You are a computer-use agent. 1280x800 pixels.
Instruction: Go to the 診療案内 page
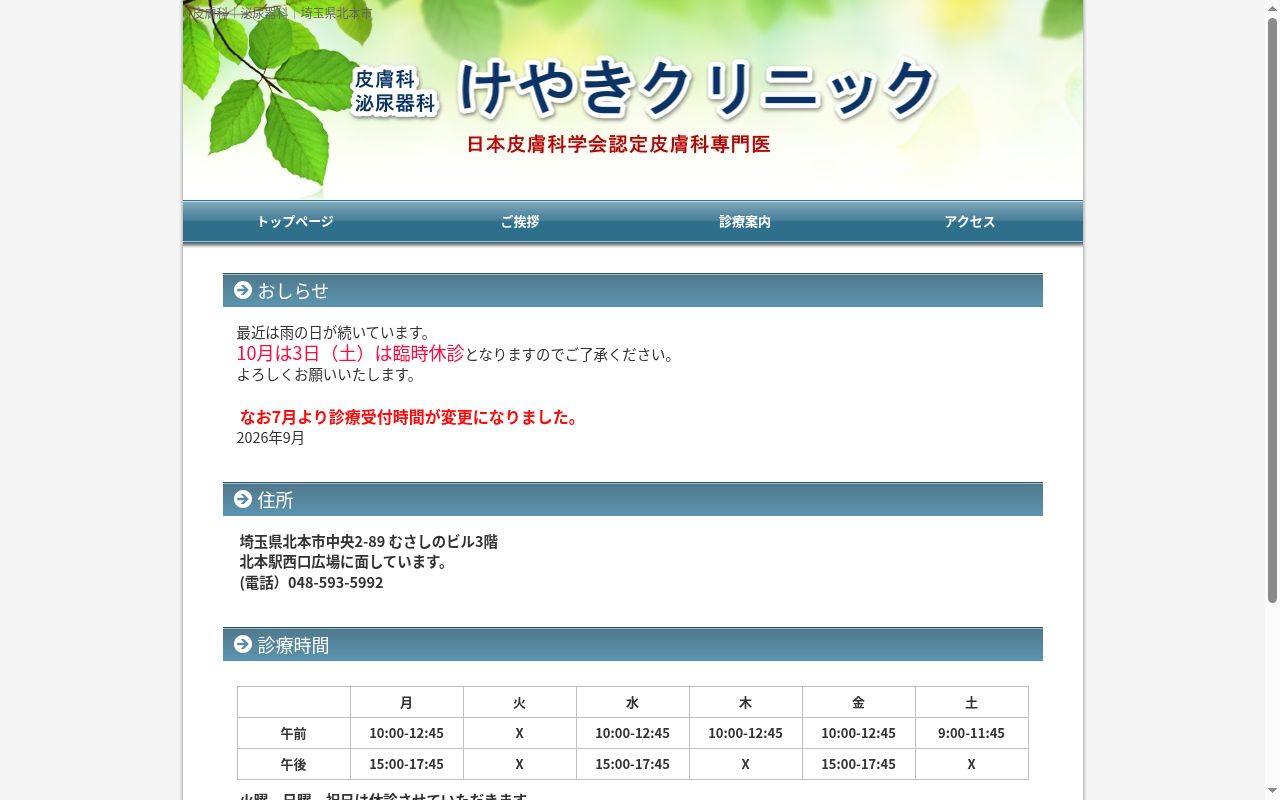[x=745, y=222]
